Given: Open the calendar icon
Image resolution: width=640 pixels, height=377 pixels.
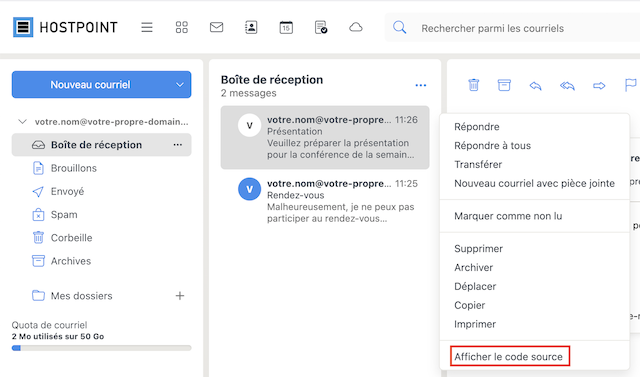Looking at the screenshot, I should tap(286, 27).
